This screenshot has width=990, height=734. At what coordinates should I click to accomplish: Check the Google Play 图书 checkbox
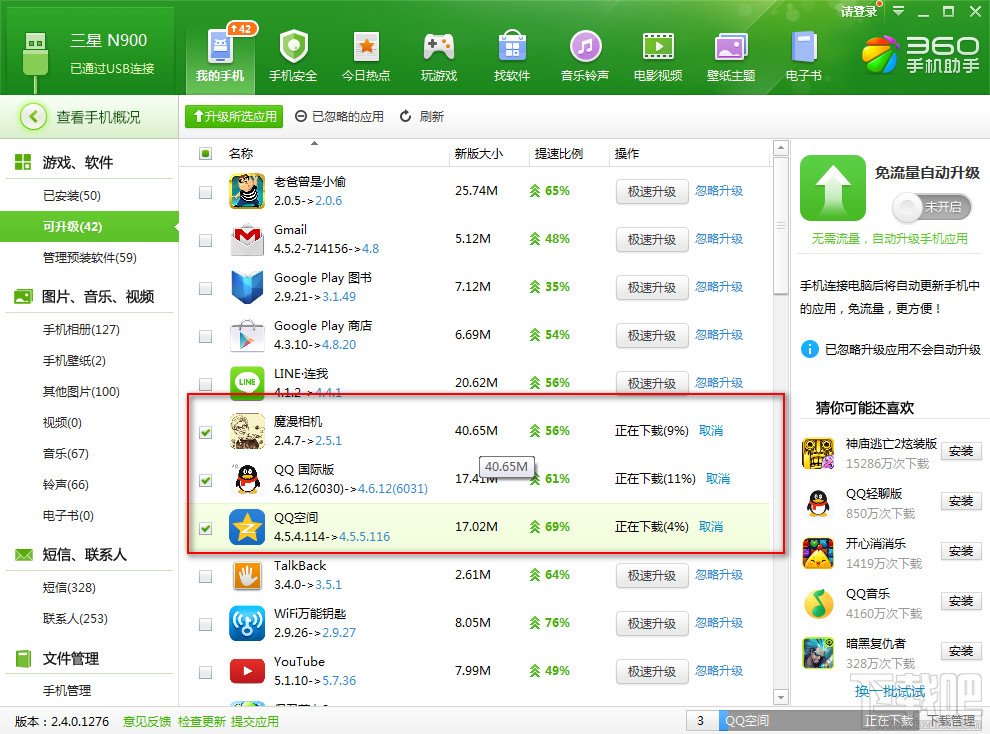(x=205, y=288)
